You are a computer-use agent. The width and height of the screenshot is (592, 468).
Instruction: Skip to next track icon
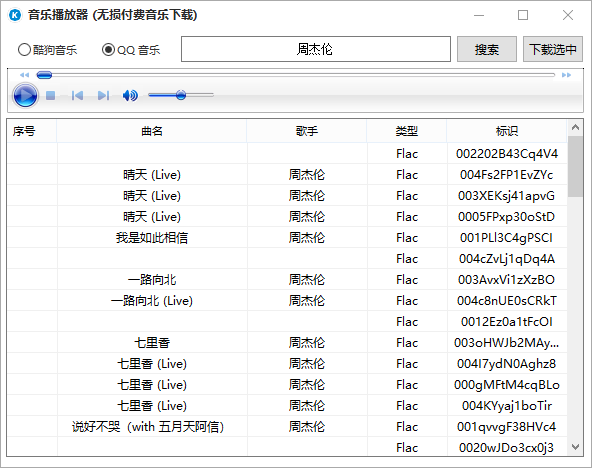tap(103, 95)
